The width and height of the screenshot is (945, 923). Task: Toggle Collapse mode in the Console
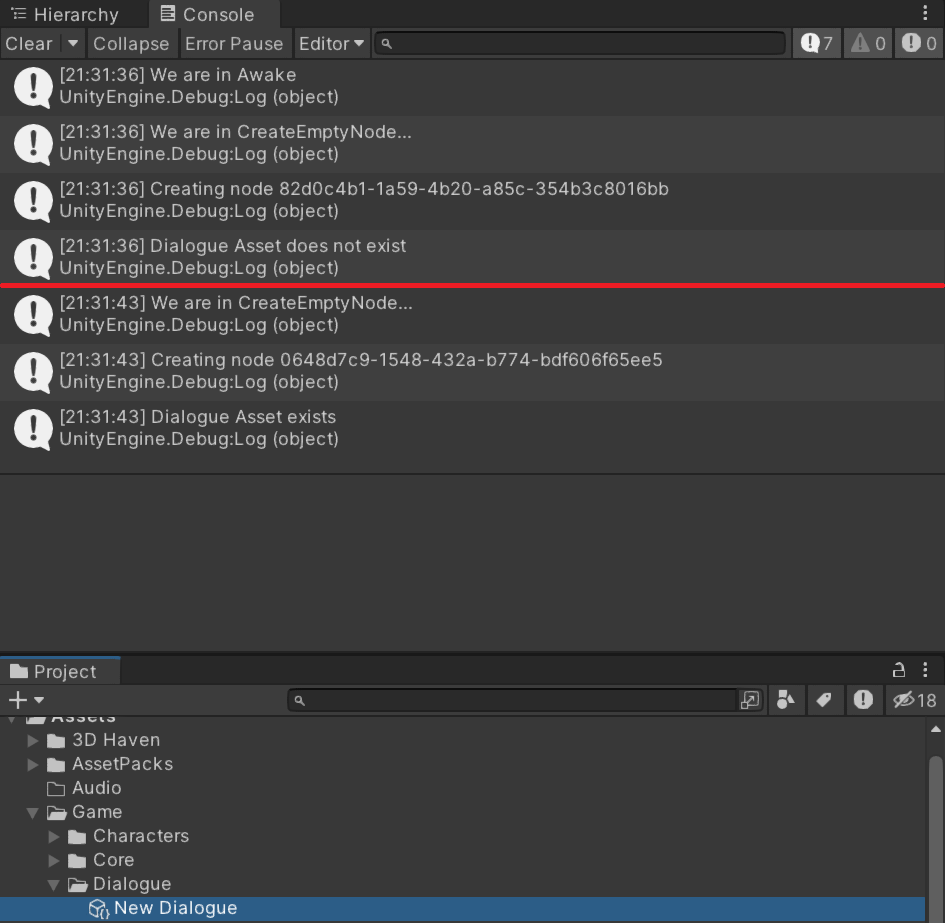point(131,43)
